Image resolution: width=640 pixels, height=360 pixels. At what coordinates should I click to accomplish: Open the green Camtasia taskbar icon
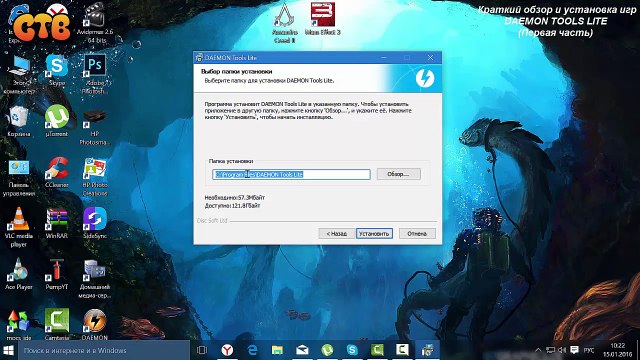point(377,350)
